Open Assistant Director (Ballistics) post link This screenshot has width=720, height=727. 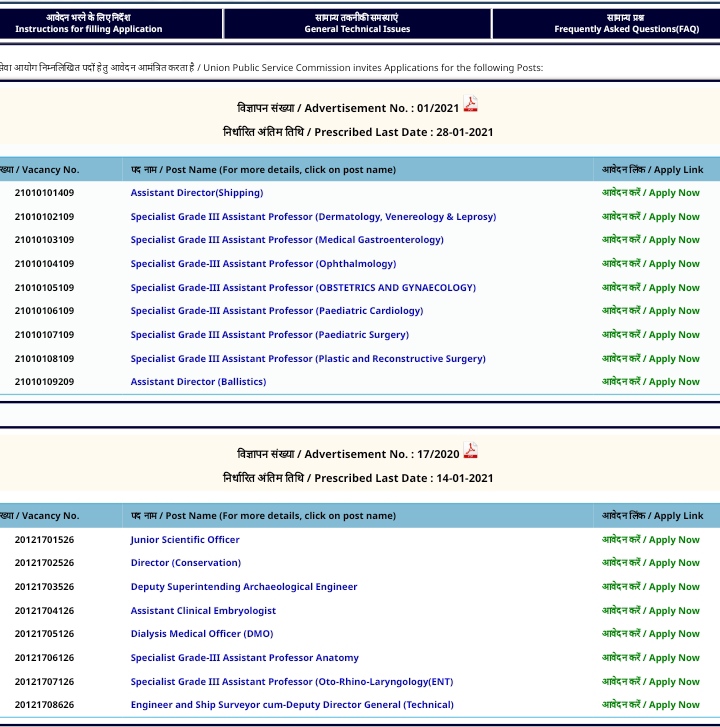click(198, 382)
